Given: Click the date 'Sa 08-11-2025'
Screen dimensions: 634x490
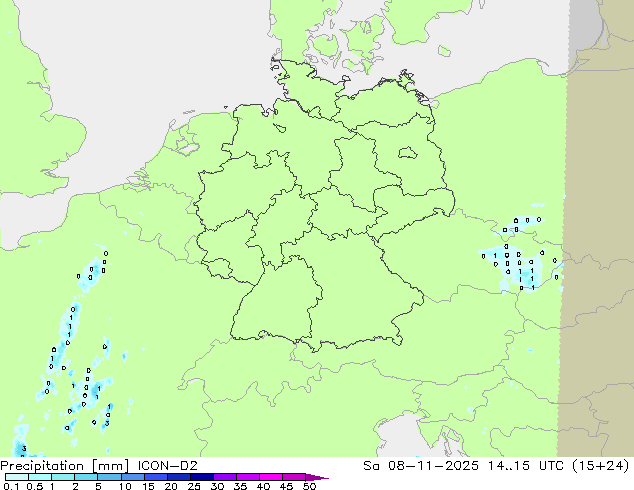Looking at the screenshot, I should click(421, 466).
